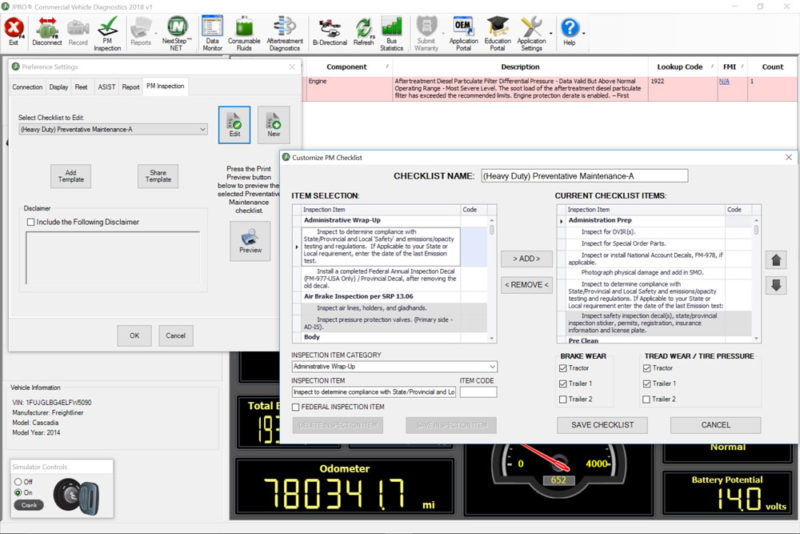Image resolution: width=800 pixels, height=534 pixels.
Task: Expand the Administration Prep row arrow
Action: click(561, 220)
